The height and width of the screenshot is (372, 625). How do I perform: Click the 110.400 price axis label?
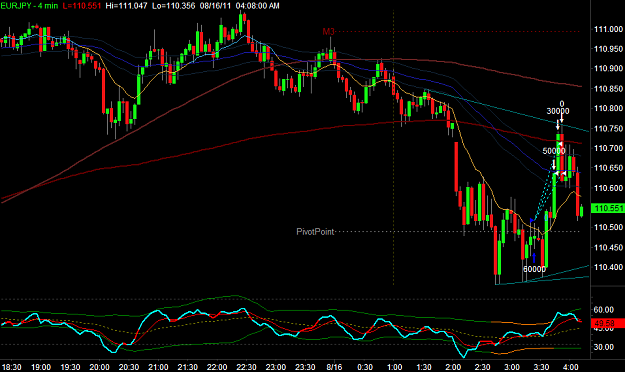click(x=608, y=267)
